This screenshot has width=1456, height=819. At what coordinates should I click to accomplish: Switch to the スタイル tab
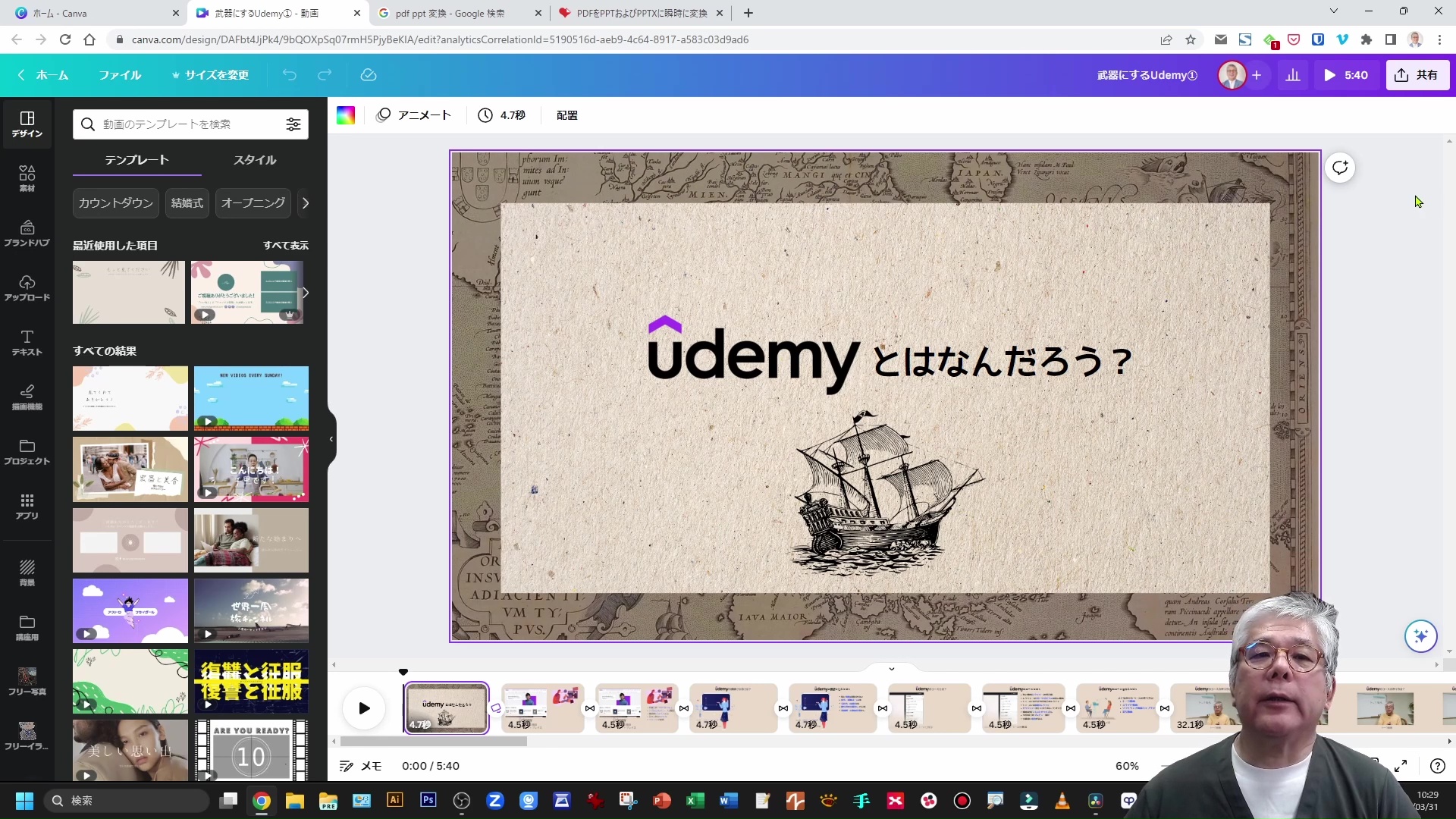[x=255, y=160]
